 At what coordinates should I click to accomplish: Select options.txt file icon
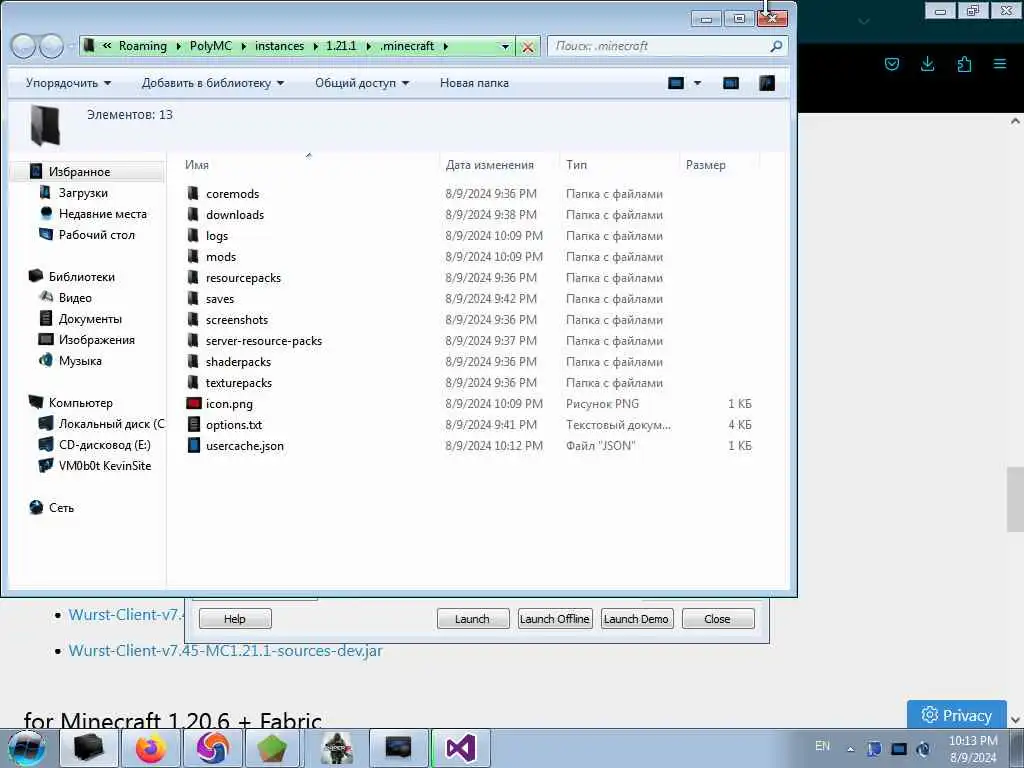pyautogui.click(x=193, y=424)
